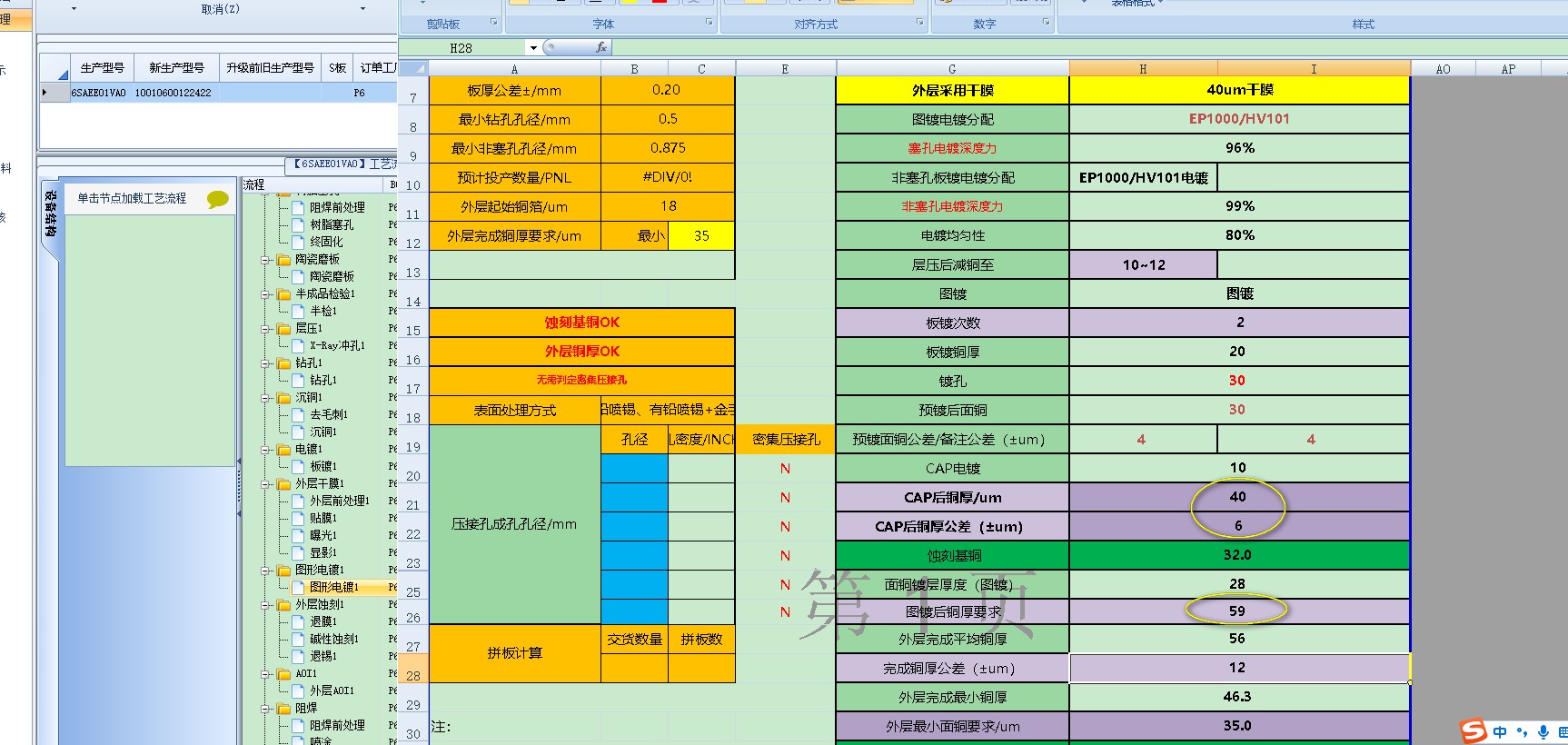Image resolution: width=1568 pixels, height=745 pixels.
Task: Select the 树脂塞孔 tree item
Action: 332,224
